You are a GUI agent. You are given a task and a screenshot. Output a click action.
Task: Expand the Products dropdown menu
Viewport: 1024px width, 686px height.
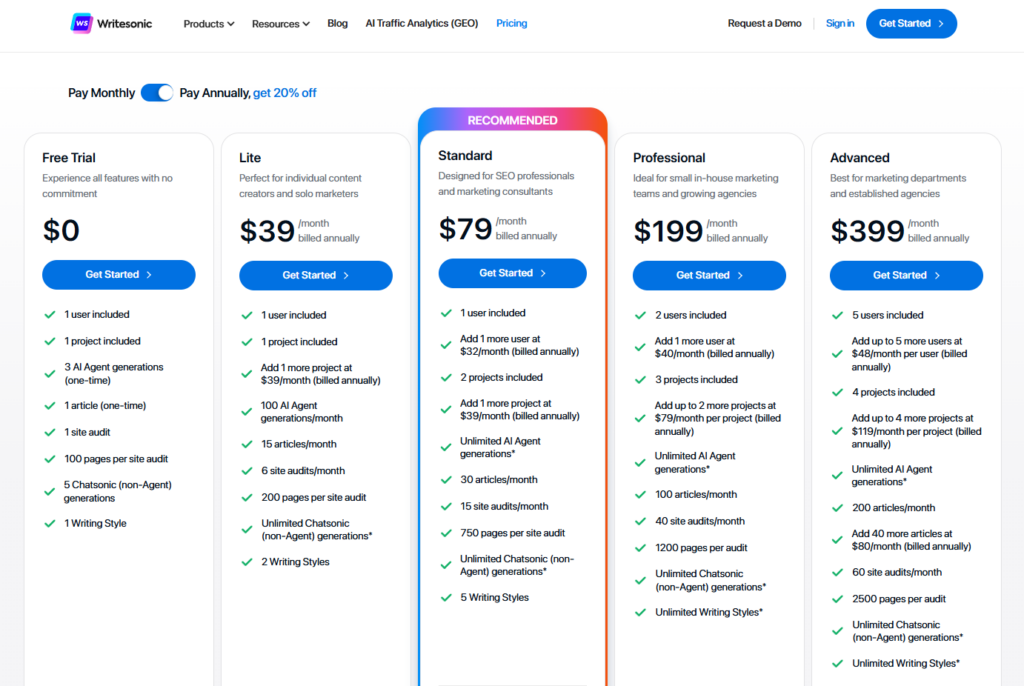tap(209, 23)
